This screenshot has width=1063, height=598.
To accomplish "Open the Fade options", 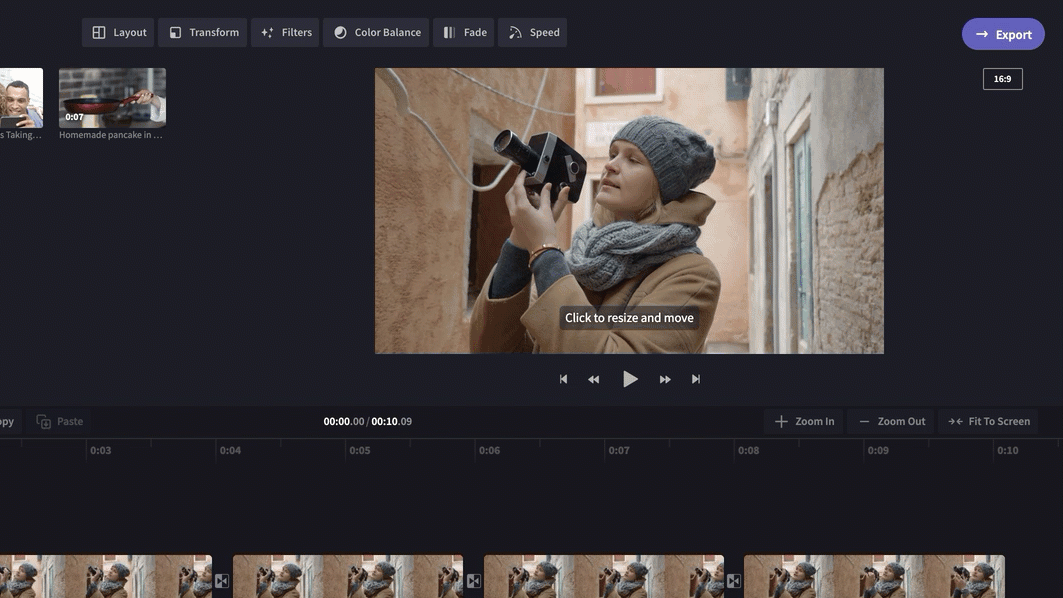I will pos(464,33).
